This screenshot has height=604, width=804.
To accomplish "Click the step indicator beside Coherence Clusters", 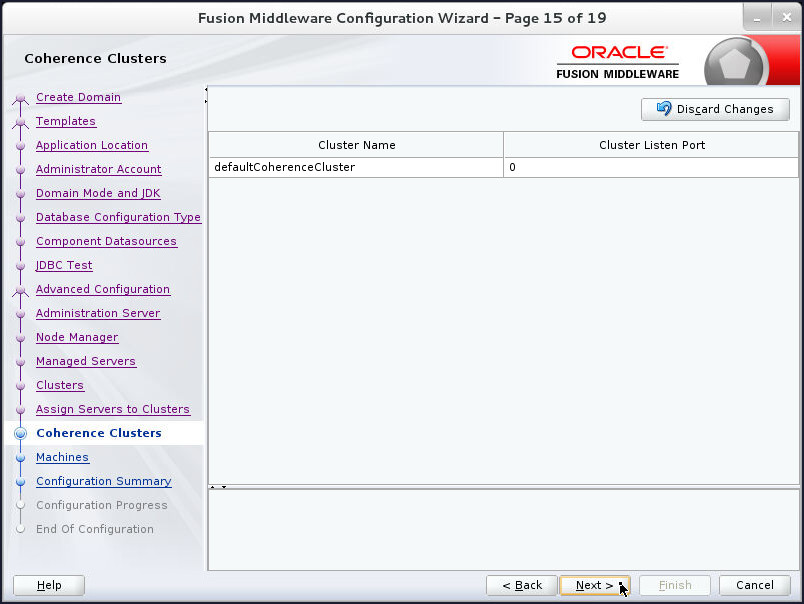I will pyautogui.click(x=21, y=433).
